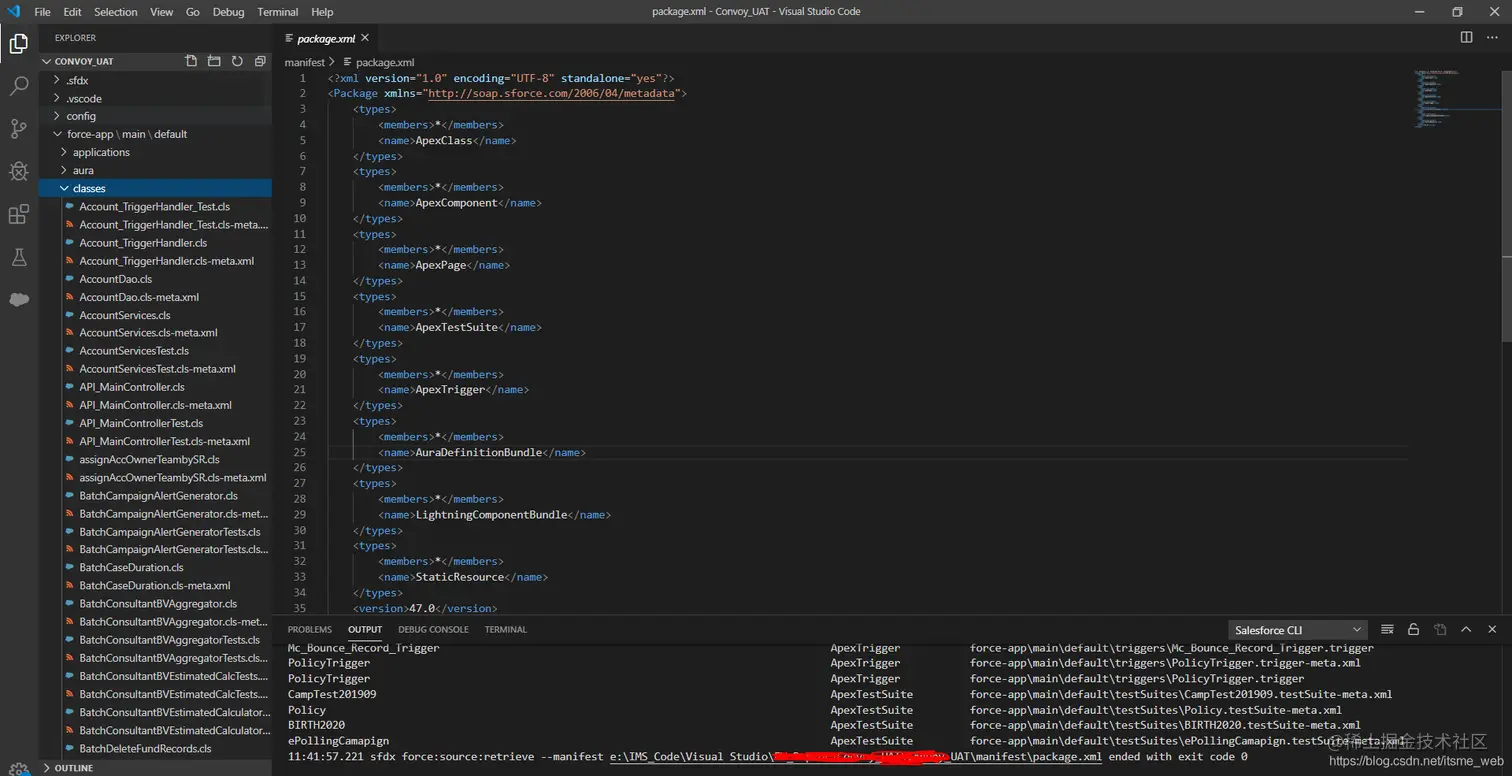
Task: Maximize the panel with the up chevron
Action: pyautogui.click(x=1466, y=629)
